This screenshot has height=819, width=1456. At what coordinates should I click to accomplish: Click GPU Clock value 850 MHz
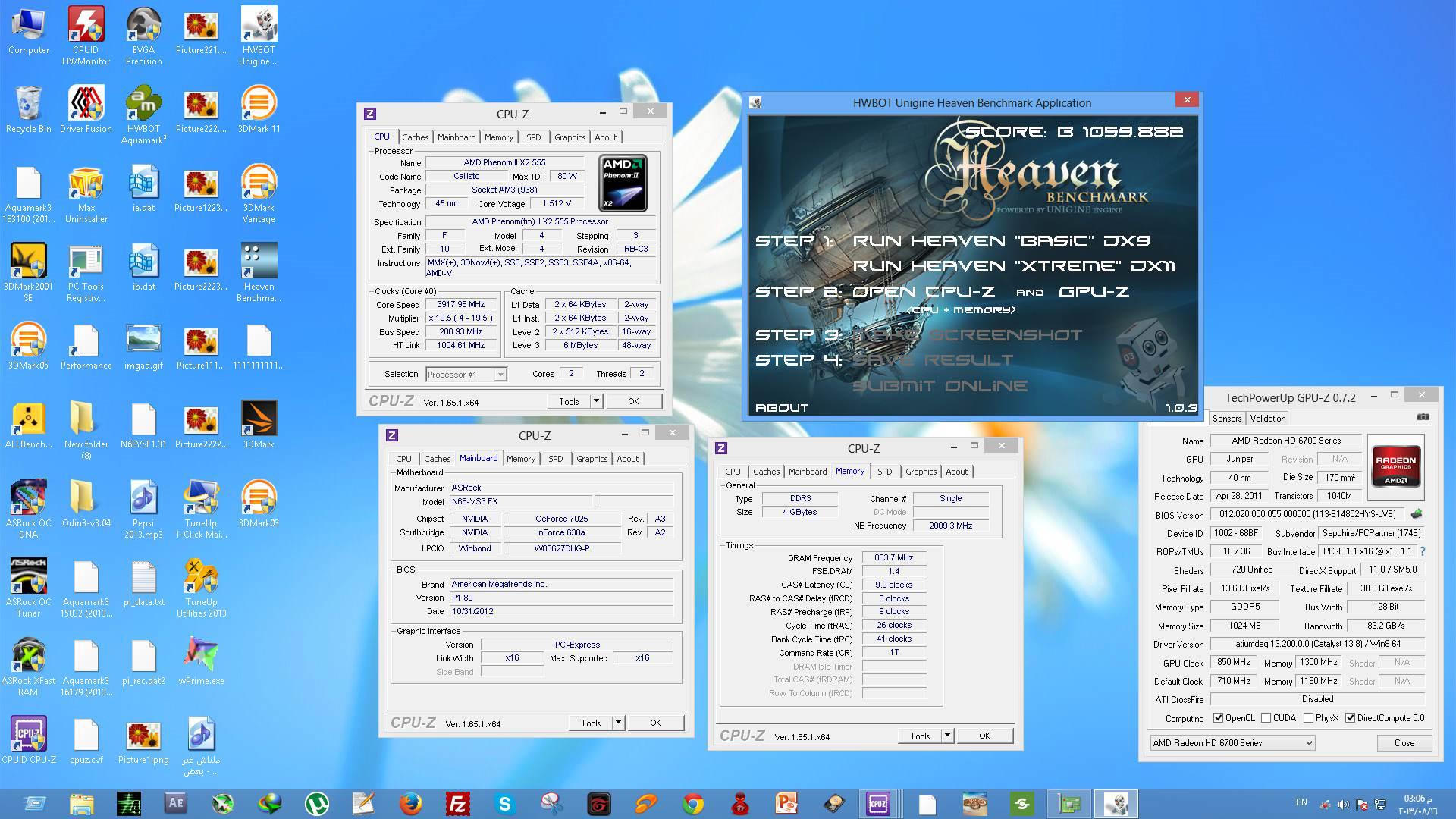[x=1234, y=662]
